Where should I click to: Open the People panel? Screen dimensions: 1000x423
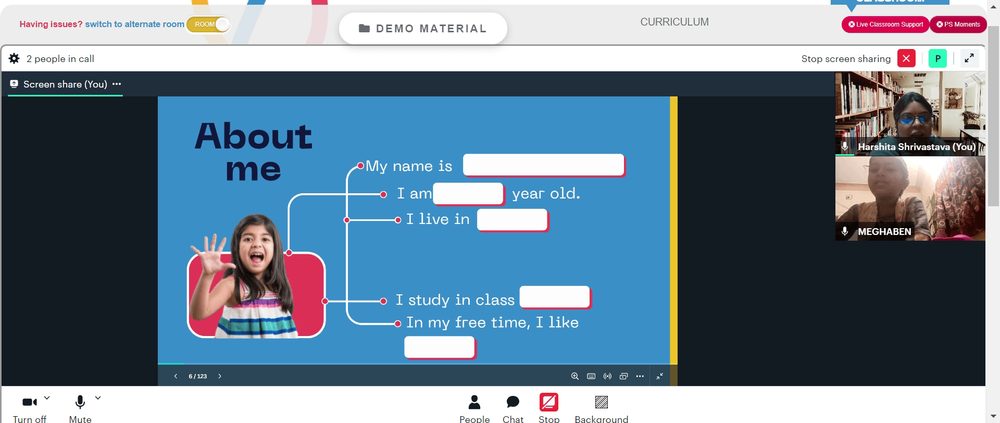pyautogui.click(x=474, y=408)
